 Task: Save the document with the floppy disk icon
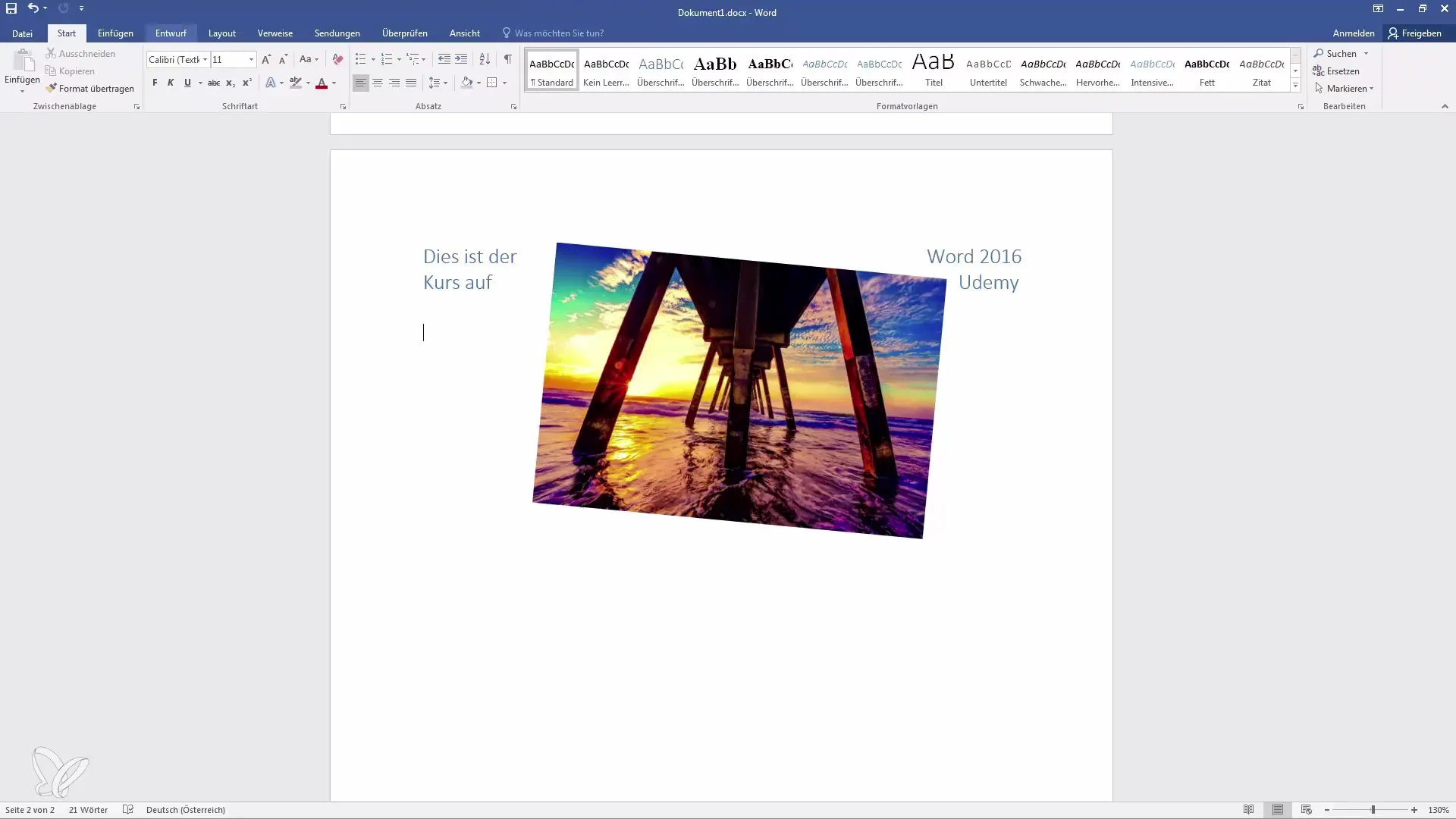[x=11, y=8]
